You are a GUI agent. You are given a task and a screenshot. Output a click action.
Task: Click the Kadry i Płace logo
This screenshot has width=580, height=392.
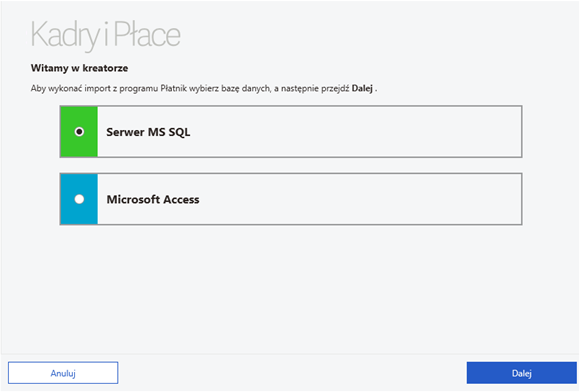click(x=106, y=35)
